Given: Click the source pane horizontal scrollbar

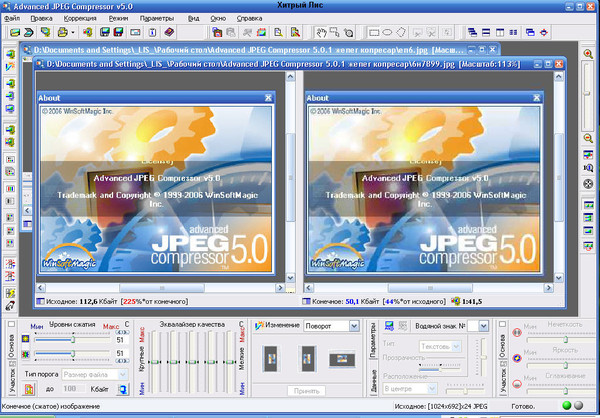Looking at the screenshot, I should (161, 287).
